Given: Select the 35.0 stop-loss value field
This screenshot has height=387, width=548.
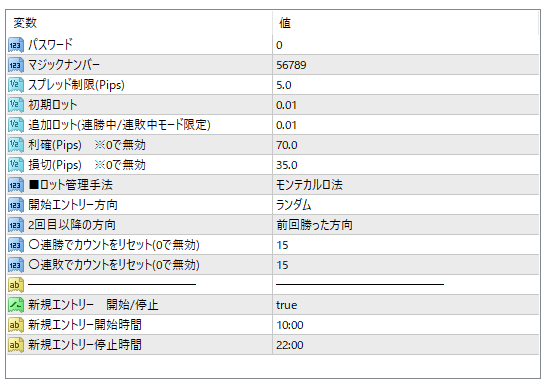Looking at the screenshot, I should pyautogui.click(x=405, y=165).
